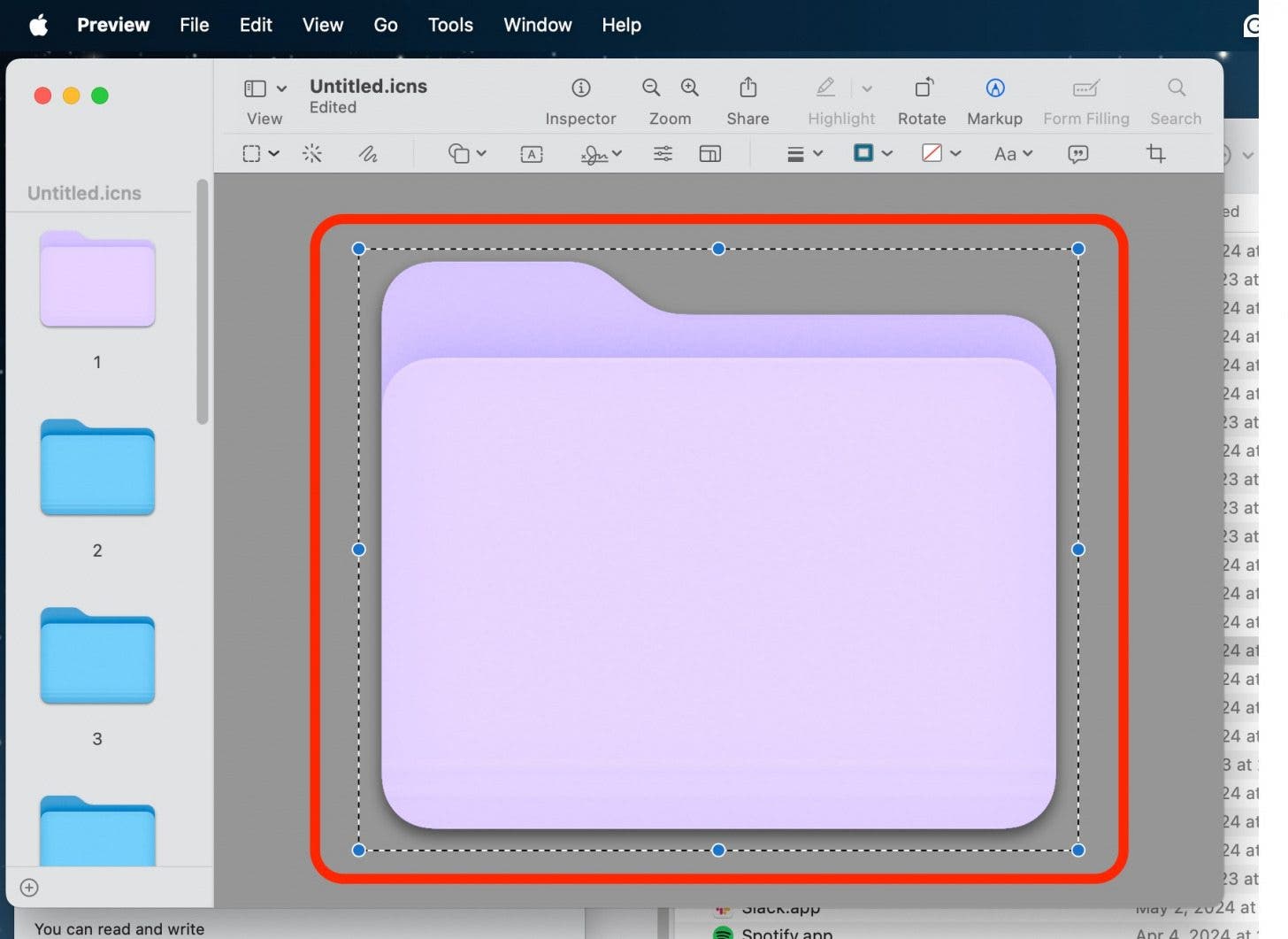Click the Crop tool icon
The height and width of the screenshot is (939, 1288).
coord(1155,154)
